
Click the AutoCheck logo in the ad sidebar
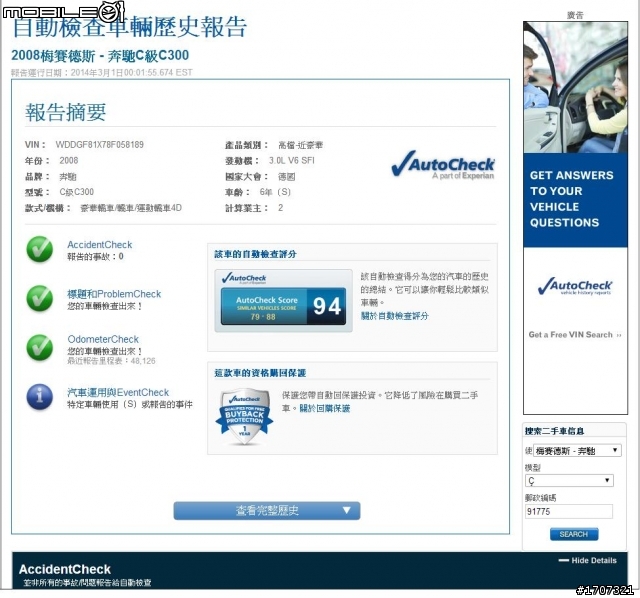575,286
